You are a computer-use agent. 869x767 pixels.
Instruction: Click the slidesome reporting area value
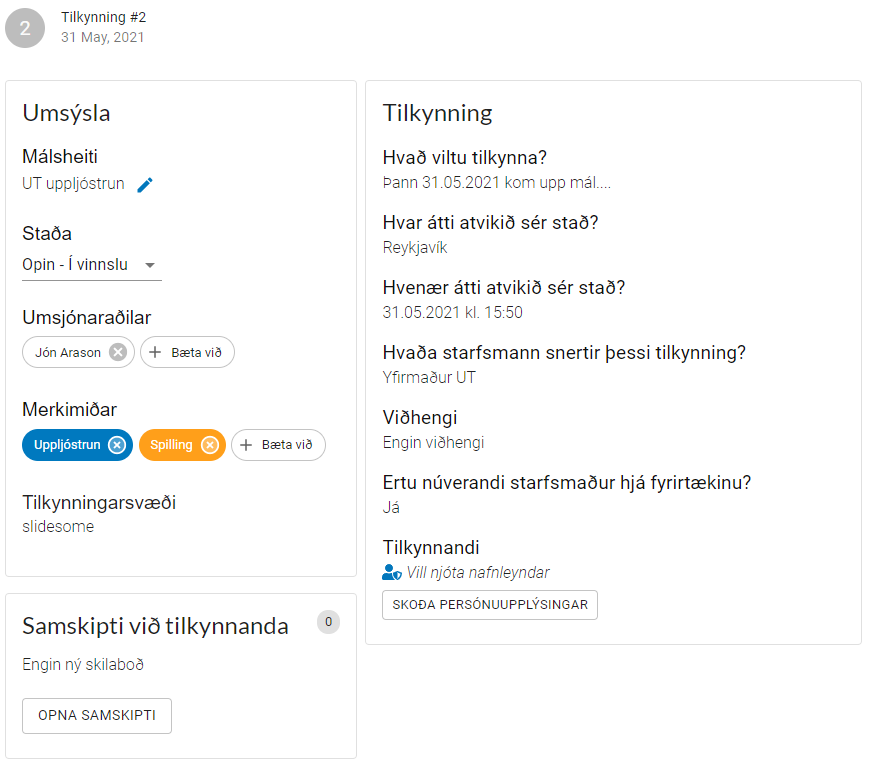(x=58, y=526)
